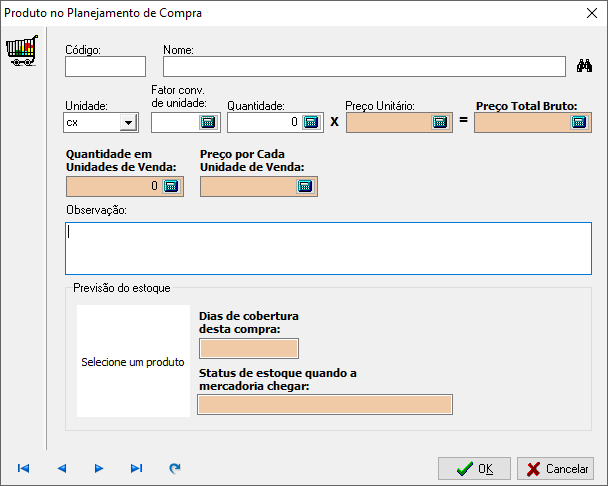Focus the Código input field
Screen dimensions: 608x486
tap(105, 66)
